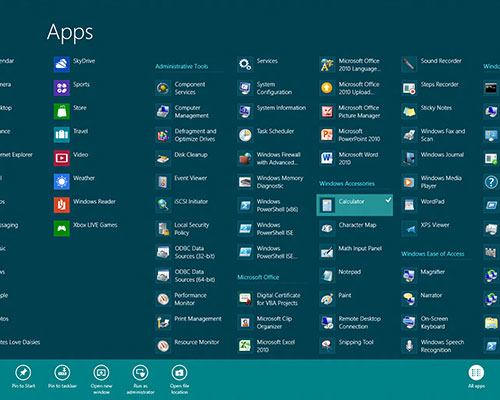Open XPS Viewer entry
Viewport: 500px width, 400px height.
(426, 229)
